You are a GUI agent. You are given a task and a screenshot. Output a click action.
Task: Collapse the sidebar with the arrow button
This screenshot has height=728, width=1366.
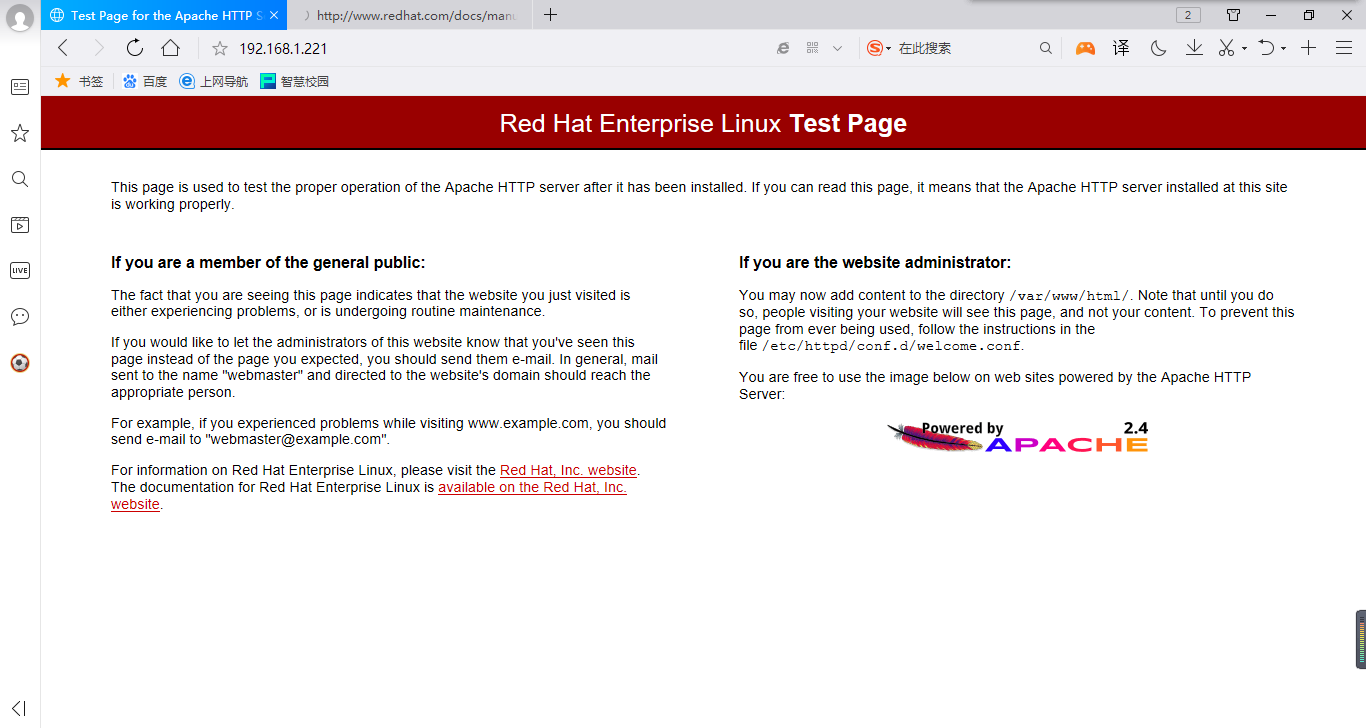pyautogui.click(x=18, y=708)
